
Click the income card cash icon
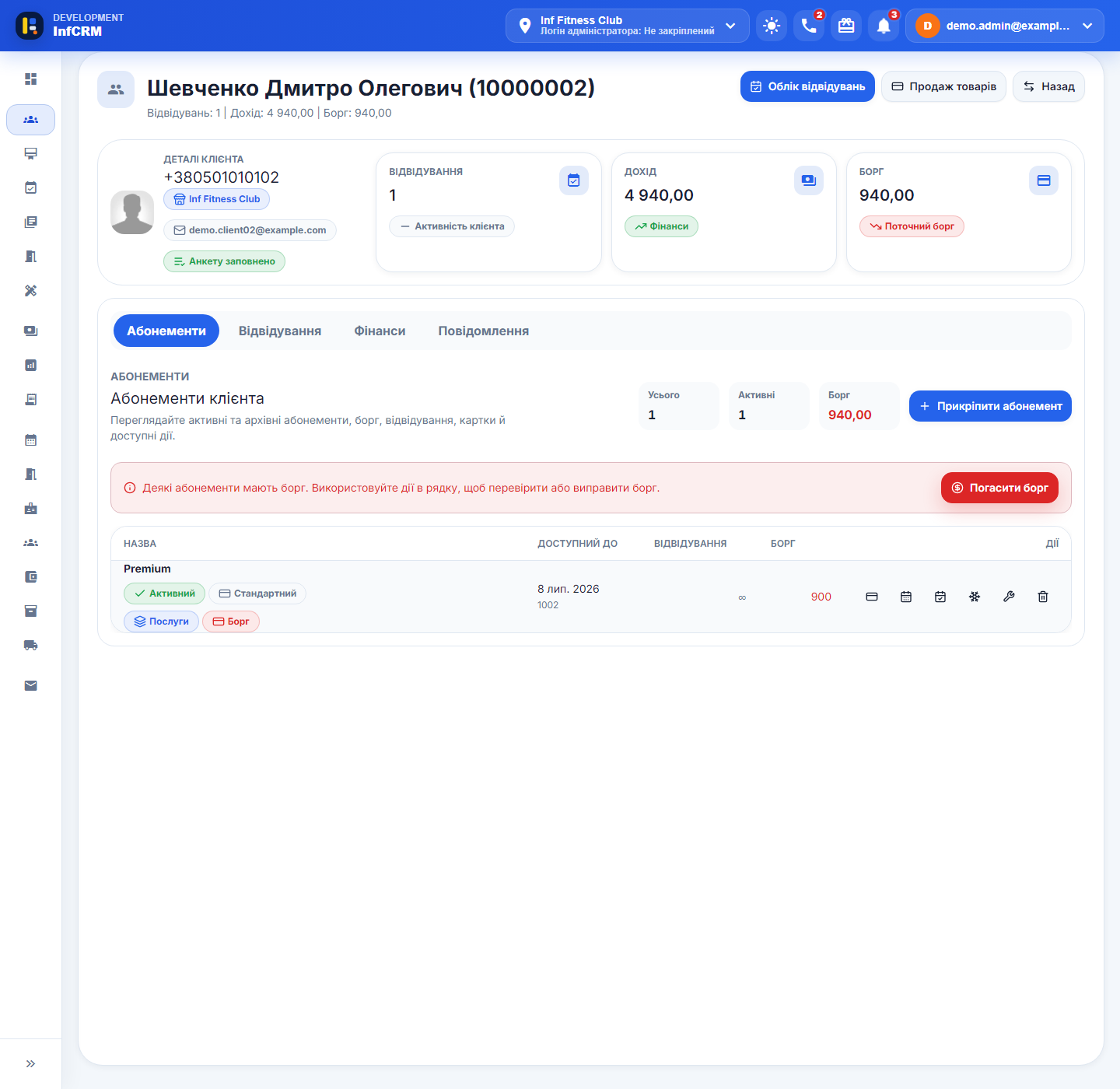click(809, 180)
